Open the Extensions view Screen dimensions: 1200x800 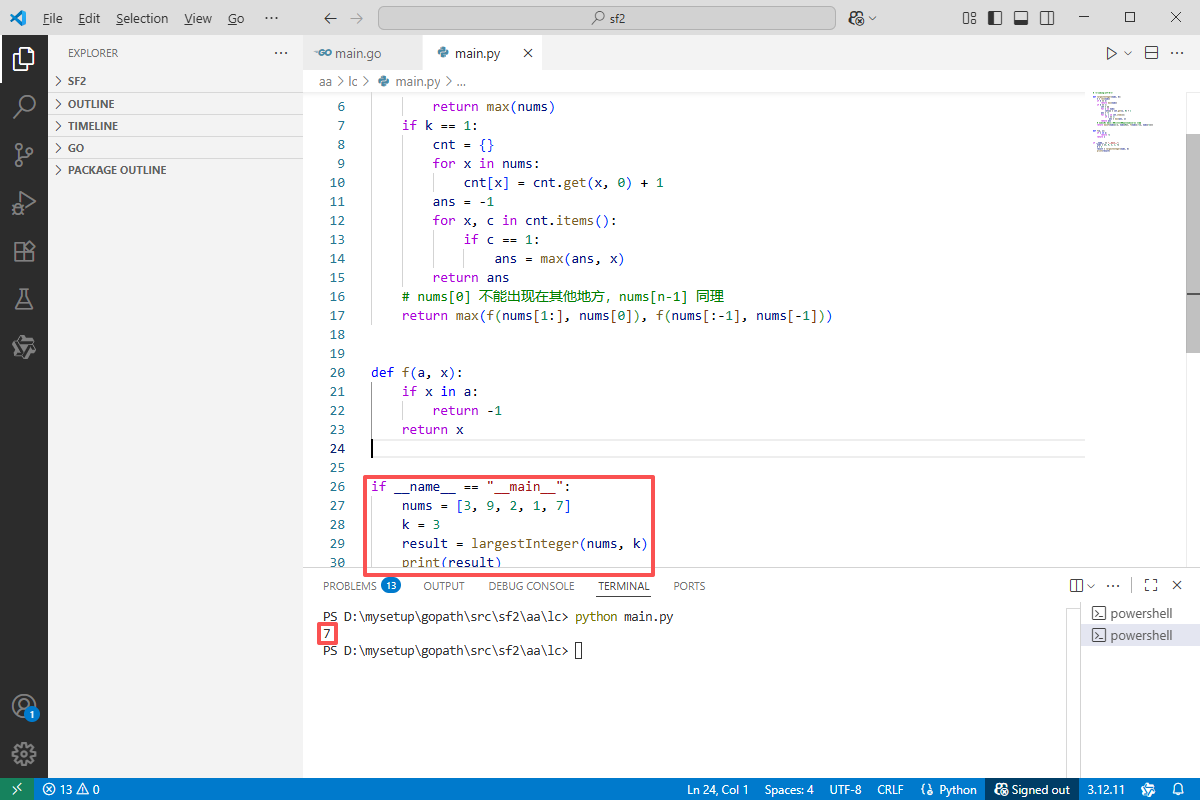click(24, 251)
